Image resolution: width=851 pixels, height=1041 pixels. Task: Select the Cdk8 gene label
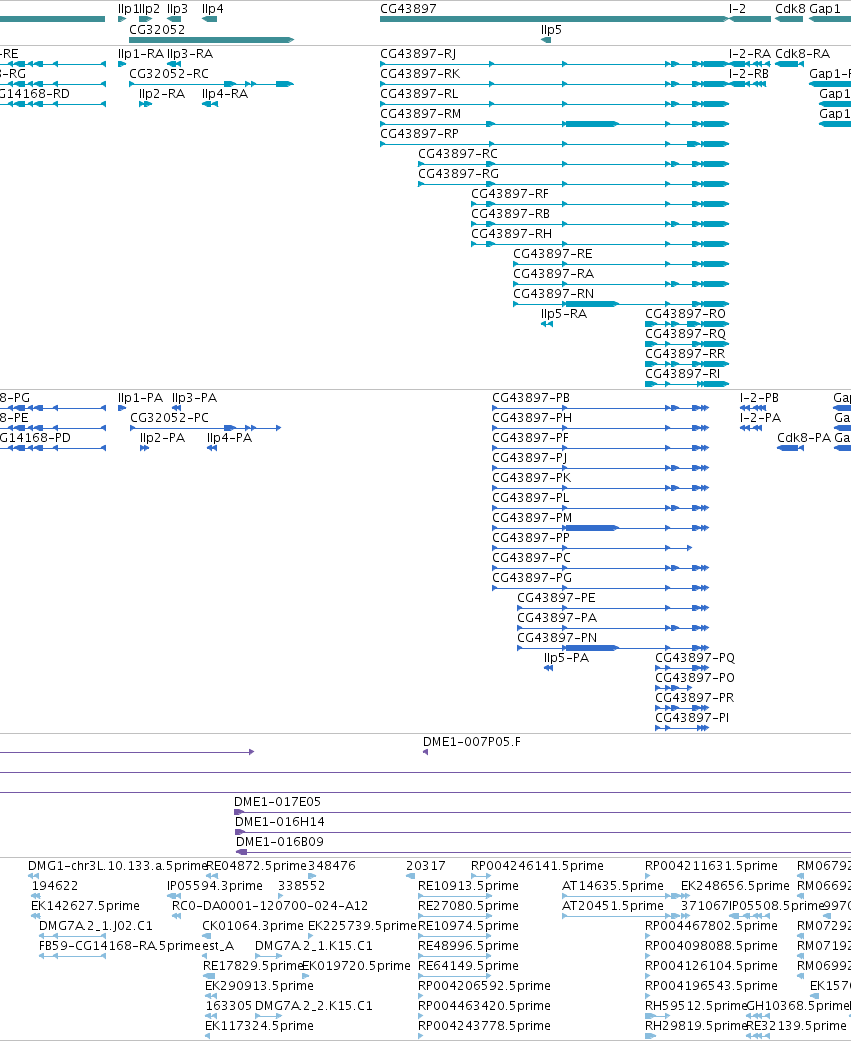tap(790, 9)
